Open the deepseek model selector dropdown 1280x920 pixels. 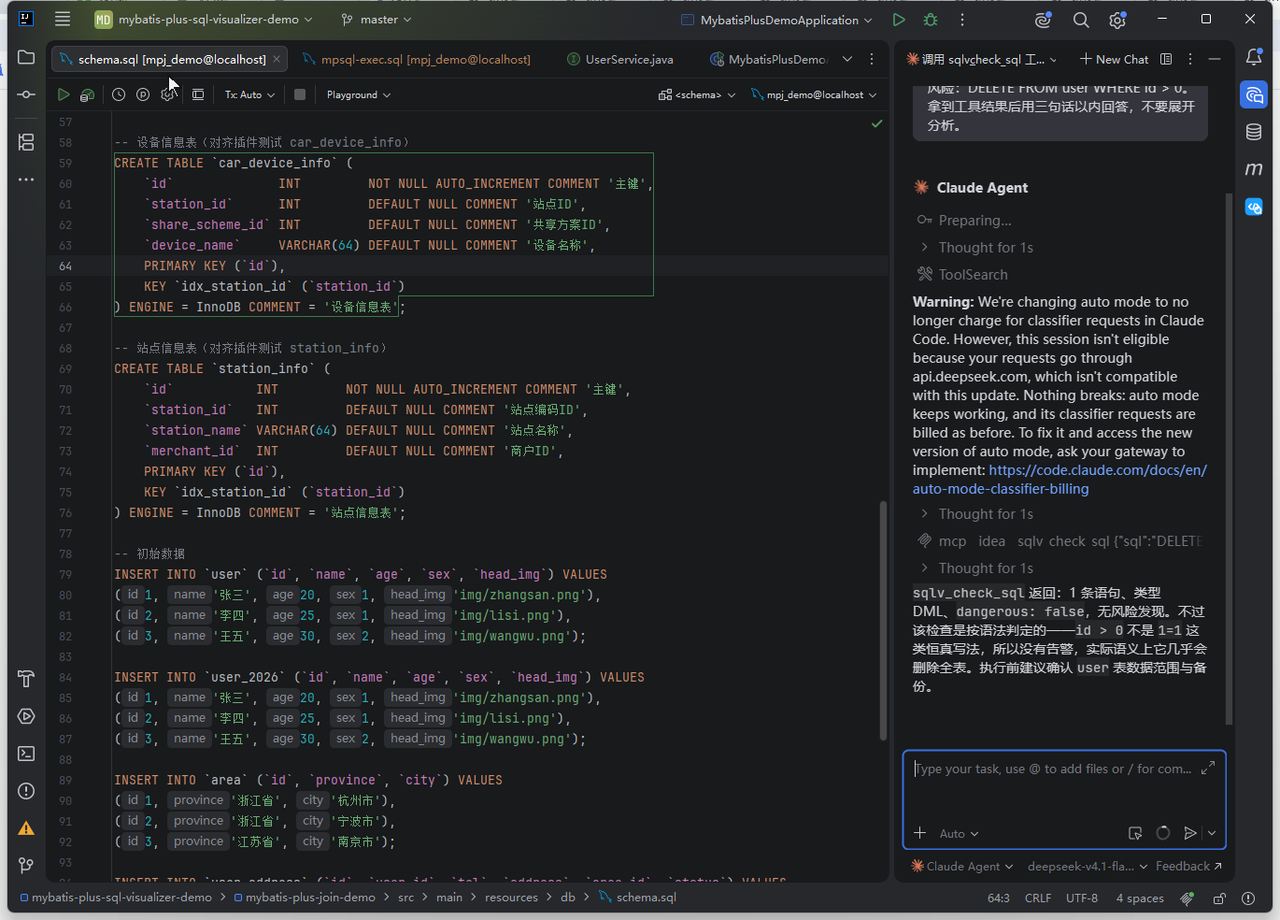[x=1086, y=866]
